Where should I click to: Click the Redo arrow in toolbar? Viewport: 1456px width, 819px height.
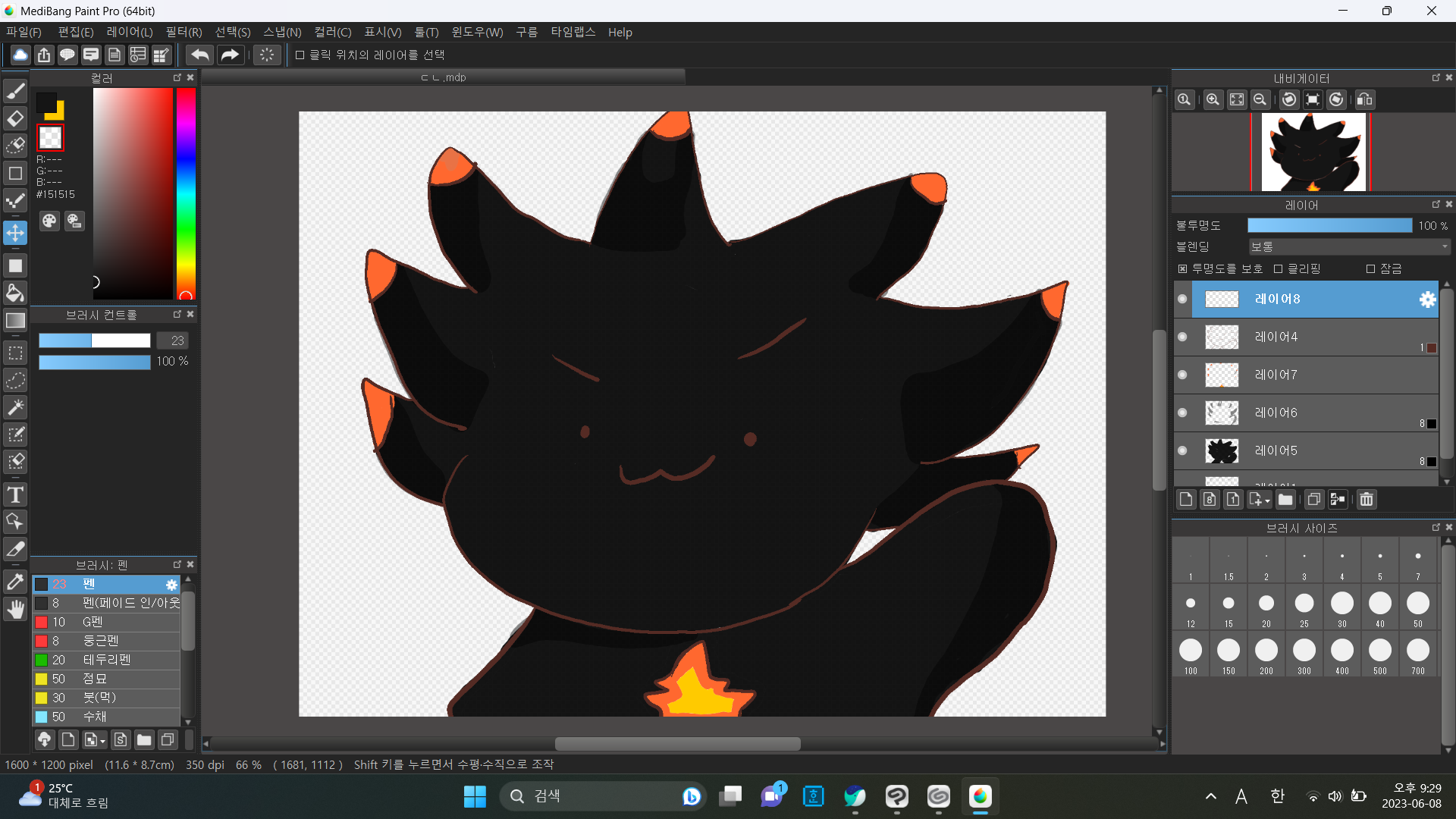pos(230,55)
